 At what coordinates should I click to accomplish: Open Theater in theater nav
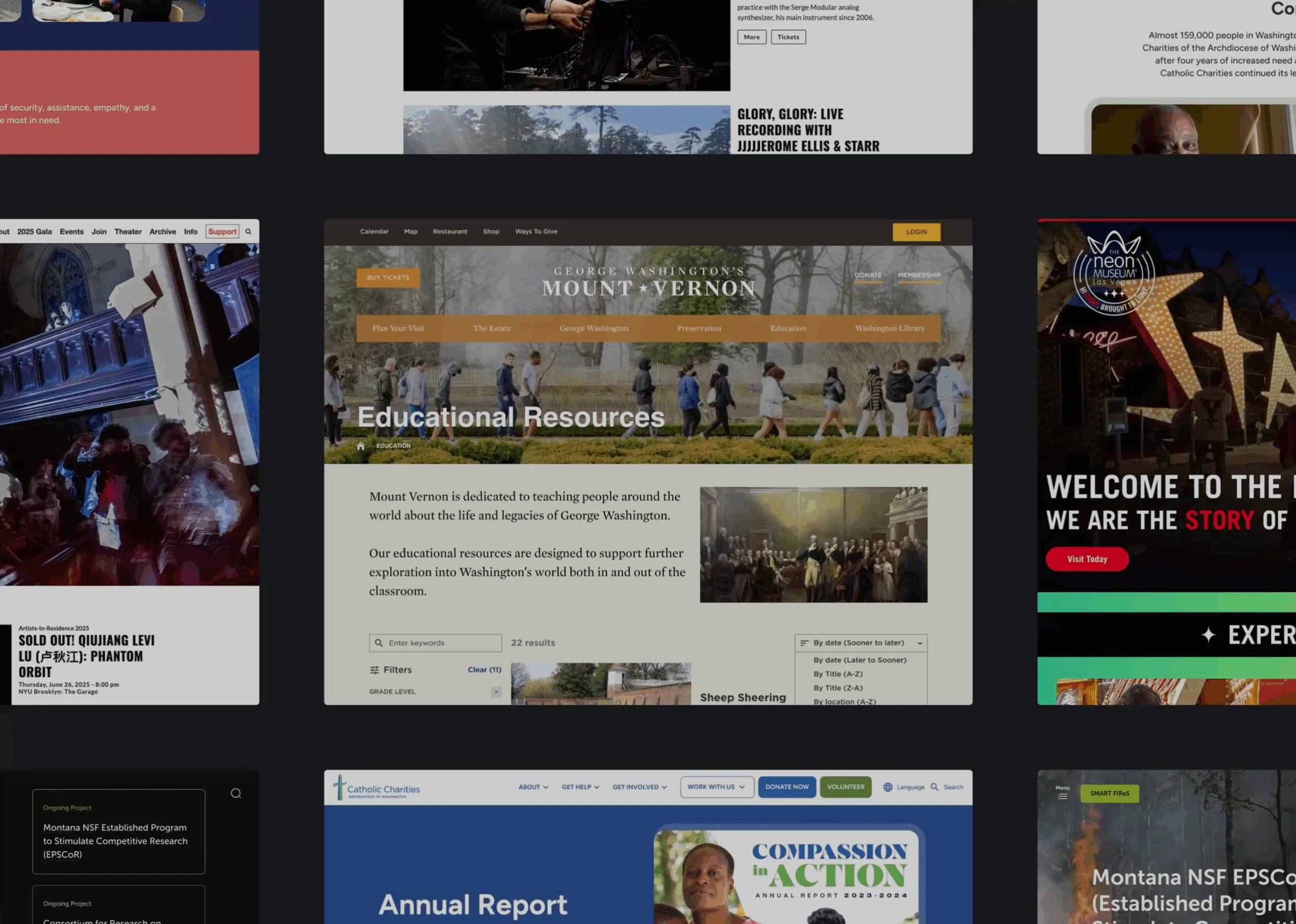(128, 231)
